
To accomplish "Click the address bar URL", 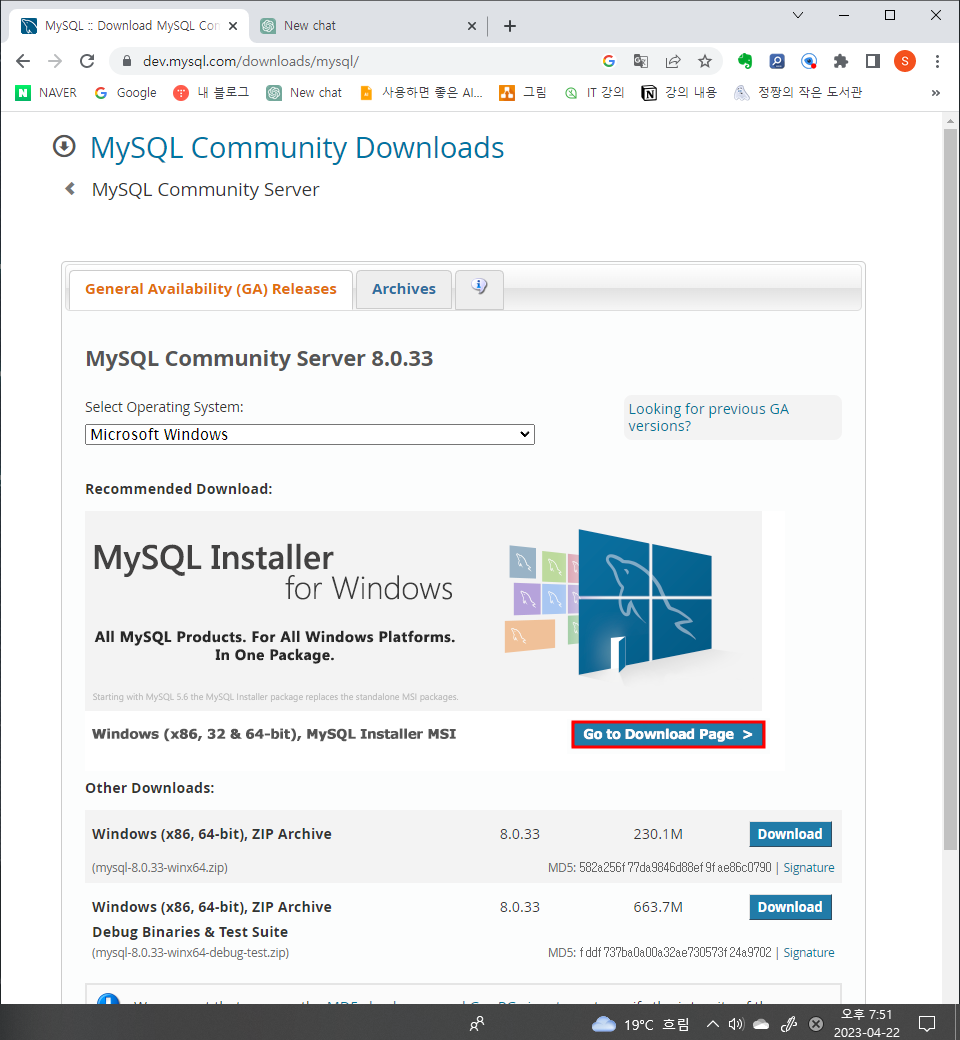I will pyautogui.click(x=251, y=61).
